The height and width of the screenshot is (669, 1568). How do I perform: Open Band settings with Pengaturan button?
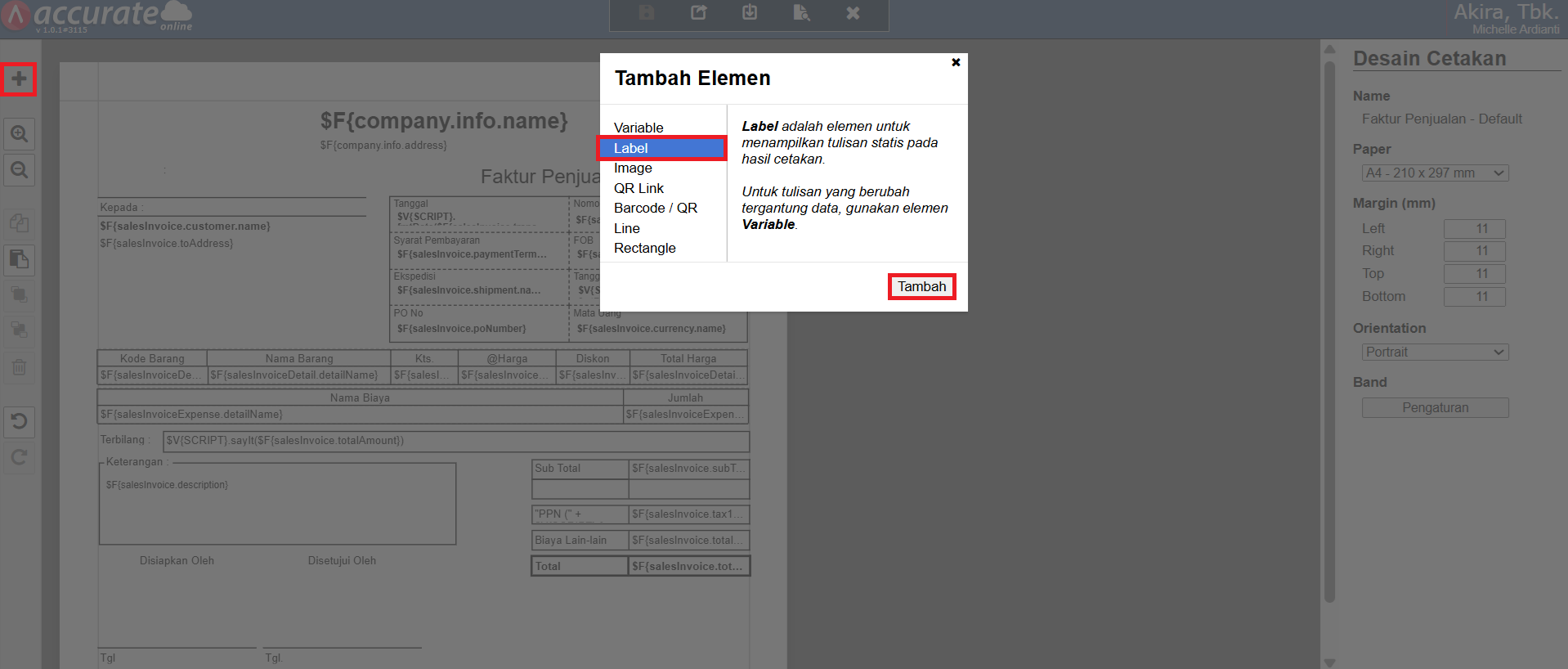tap(1435, 408)
